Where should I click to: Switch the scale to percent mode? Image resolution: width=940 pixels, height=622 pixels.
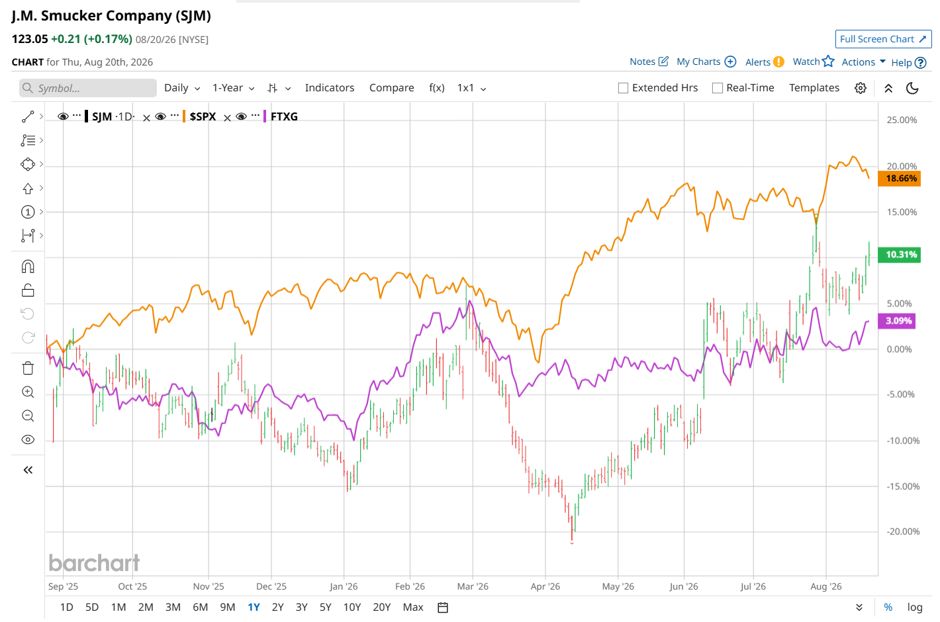(x=888, y=608)
